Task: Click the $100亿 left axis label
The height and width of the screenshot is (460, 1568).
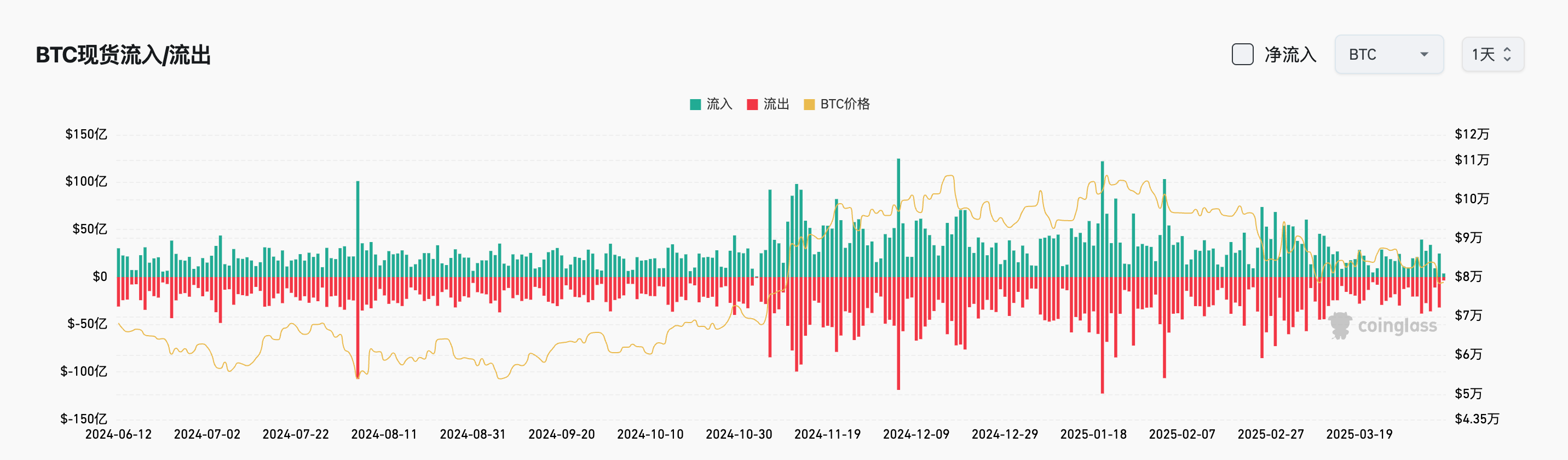Action: 86,181
